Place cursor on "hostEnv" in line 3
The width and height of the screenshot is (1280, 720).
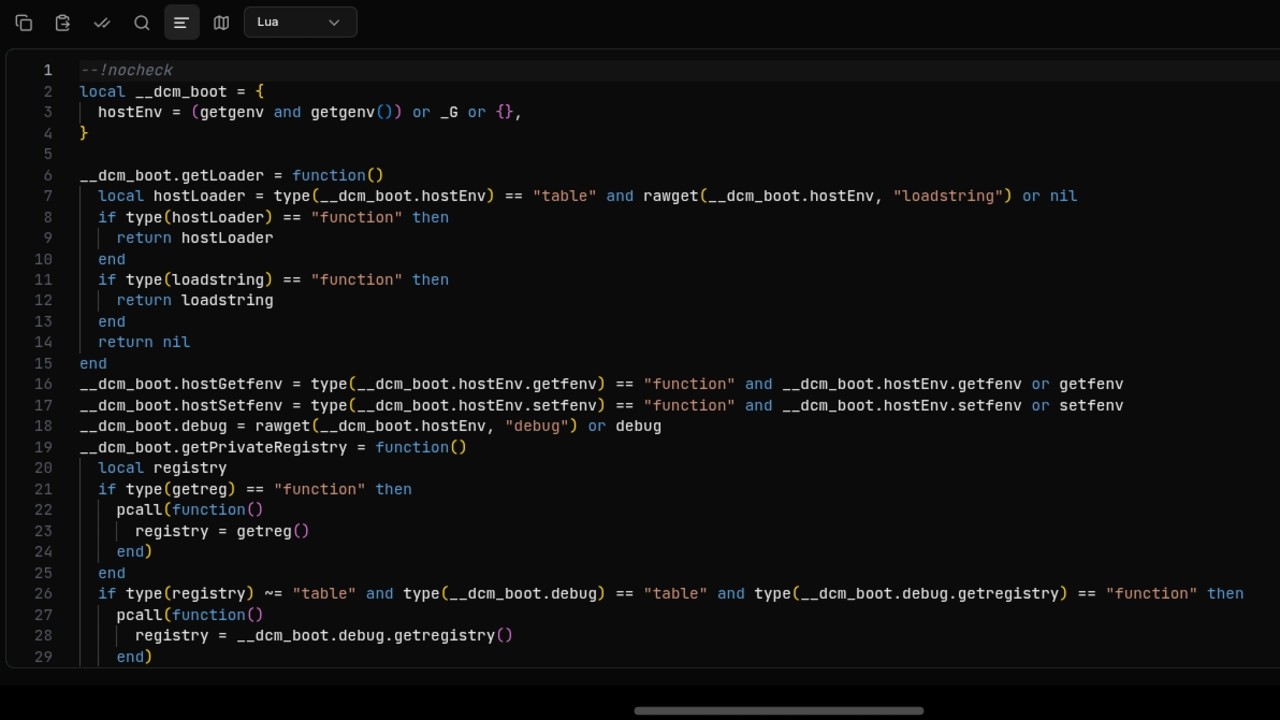[x=130, y=112]
